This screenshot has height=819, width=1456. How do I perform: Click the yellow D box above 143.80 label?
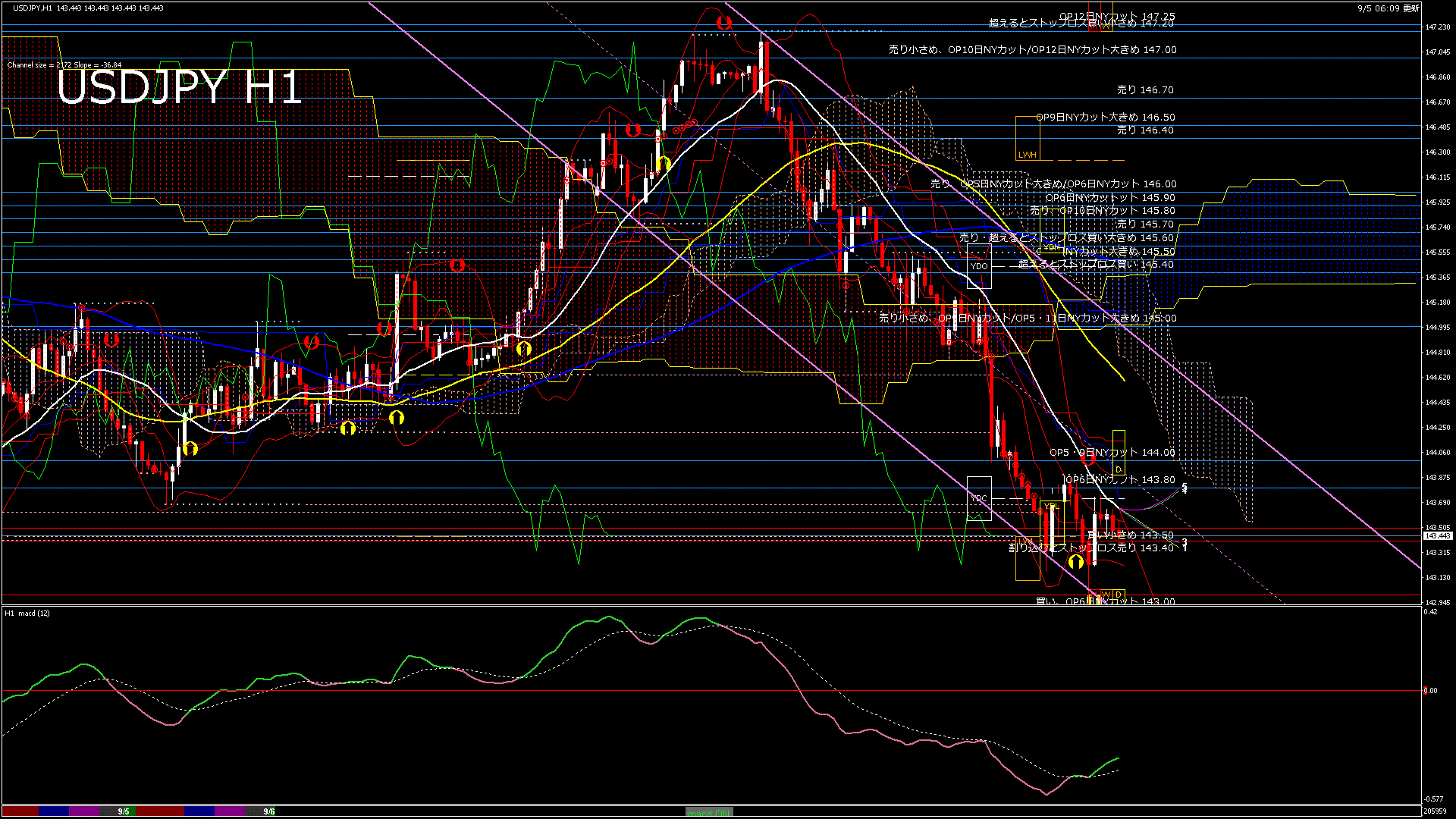tap(1119, 469)
